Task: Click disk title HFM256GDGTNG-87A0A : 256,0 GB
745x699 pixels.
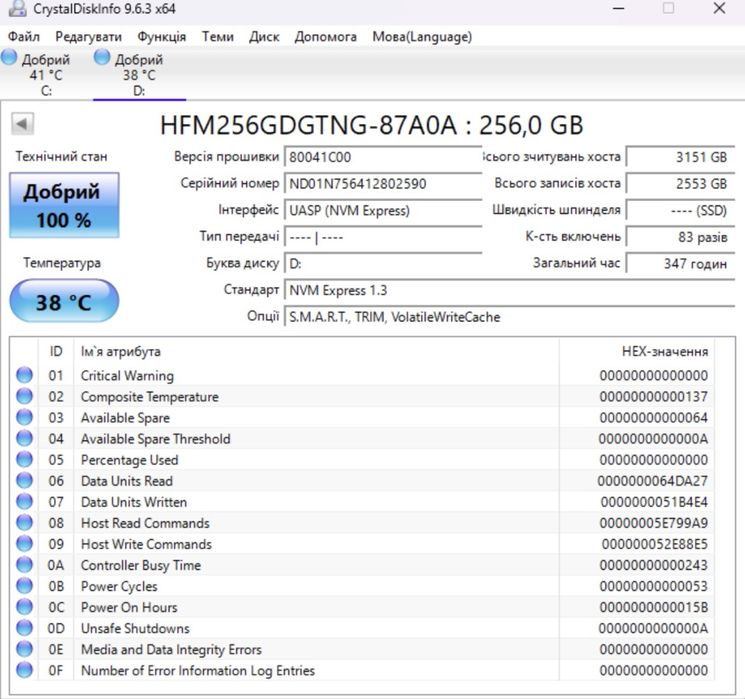Action: [372, 125]
